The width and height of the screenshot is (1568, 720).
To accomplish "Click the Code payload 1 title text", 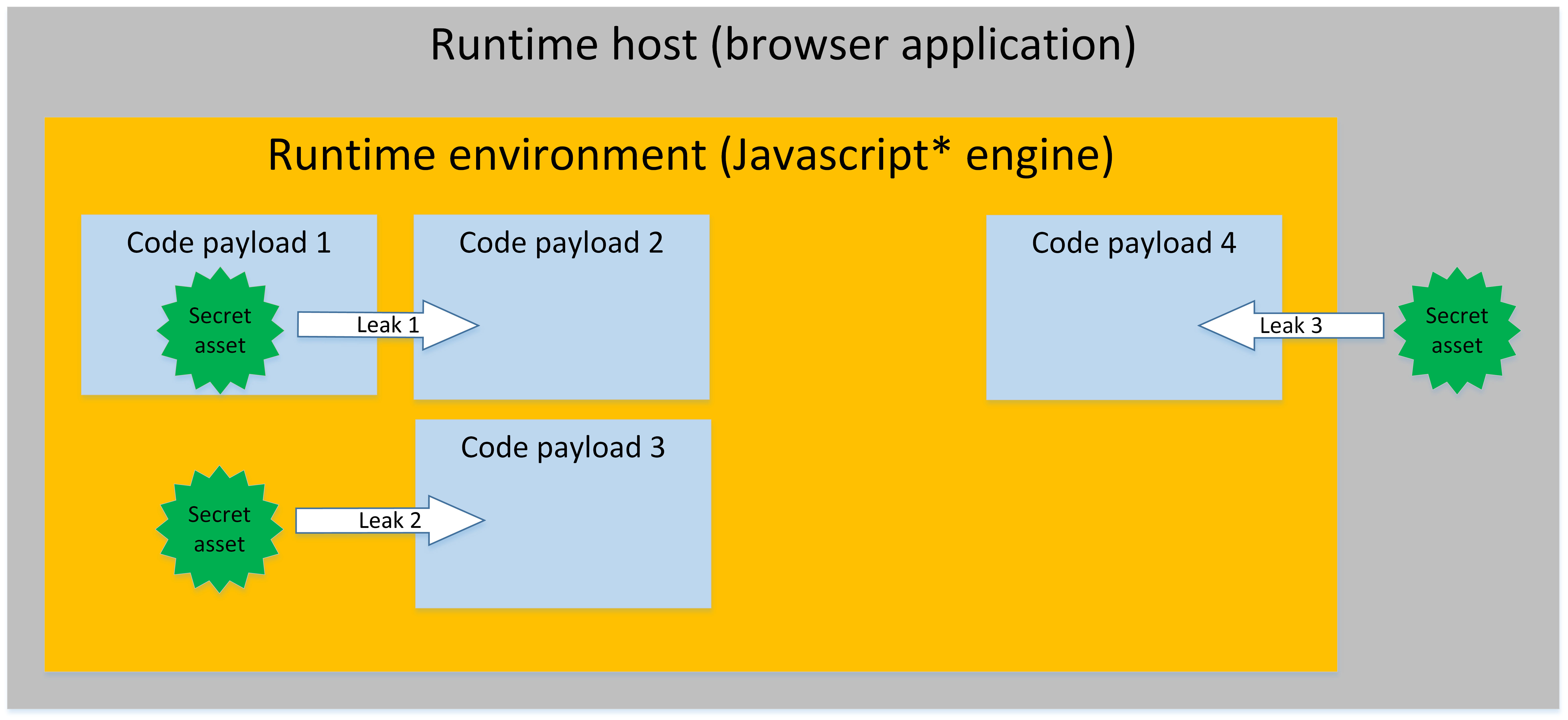I will click(229, 243).
